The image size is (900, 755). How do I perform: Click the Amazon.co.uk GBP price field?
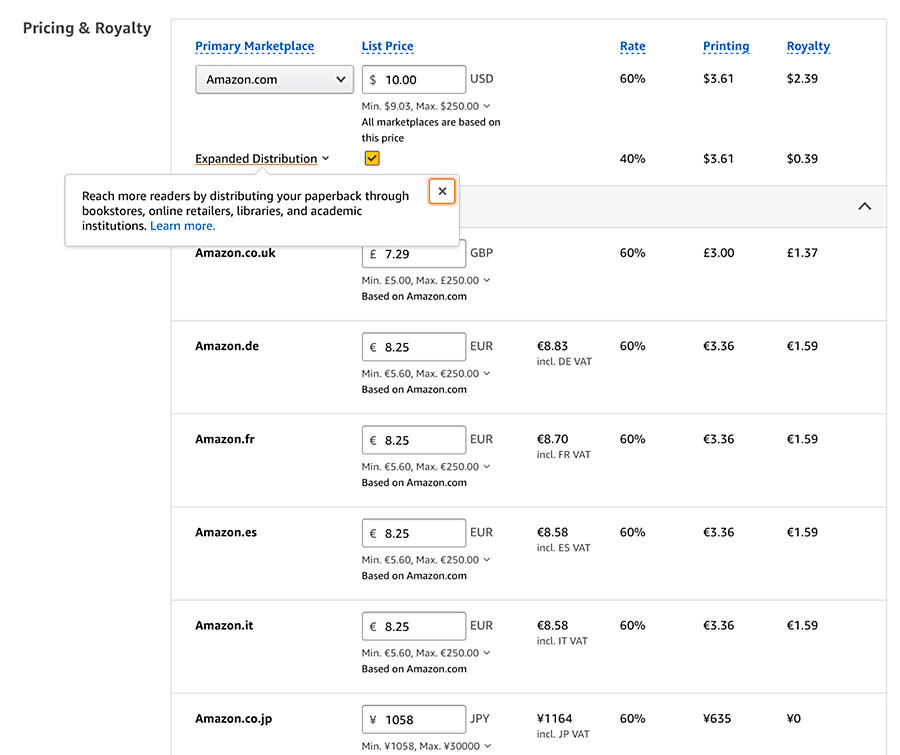414,254
